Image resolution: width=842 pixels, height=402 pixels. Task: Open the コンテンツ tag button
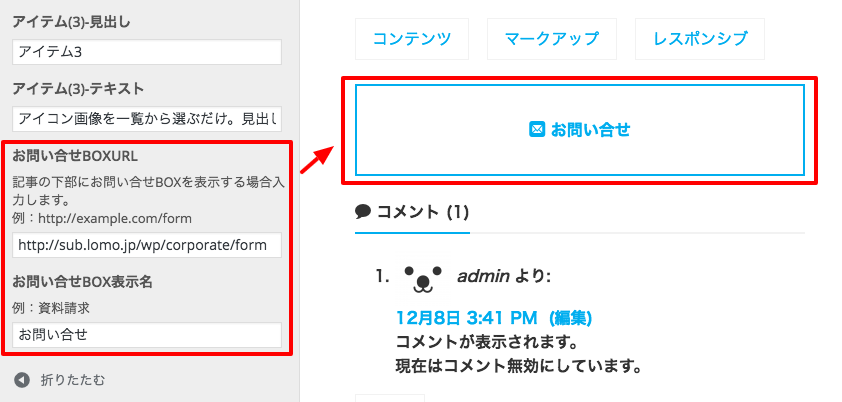tap(412, 39)
